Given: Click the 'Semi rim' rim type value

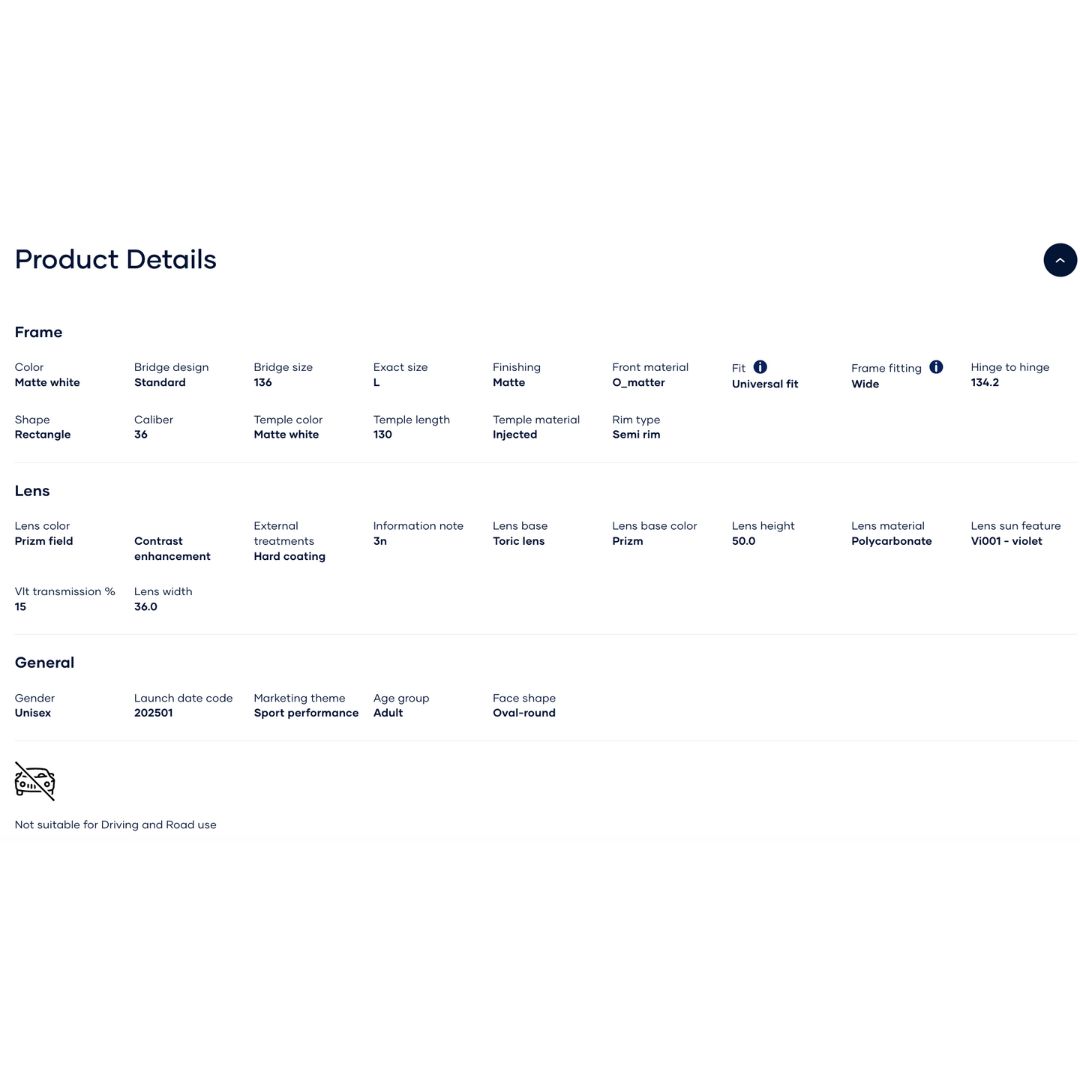Looking at the screenshot, I should coord(636,435).
